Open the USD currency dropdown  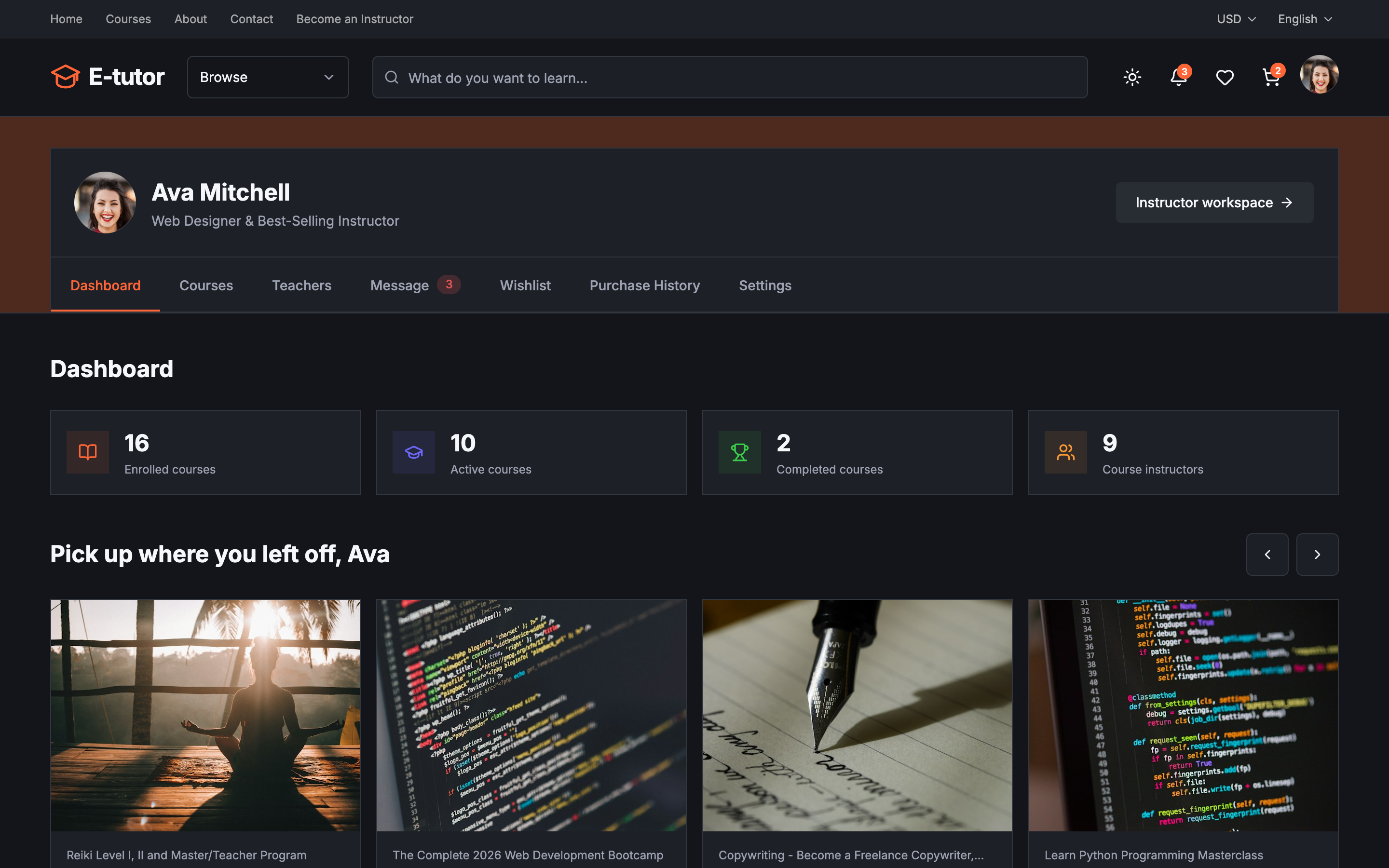(1236, 19)
